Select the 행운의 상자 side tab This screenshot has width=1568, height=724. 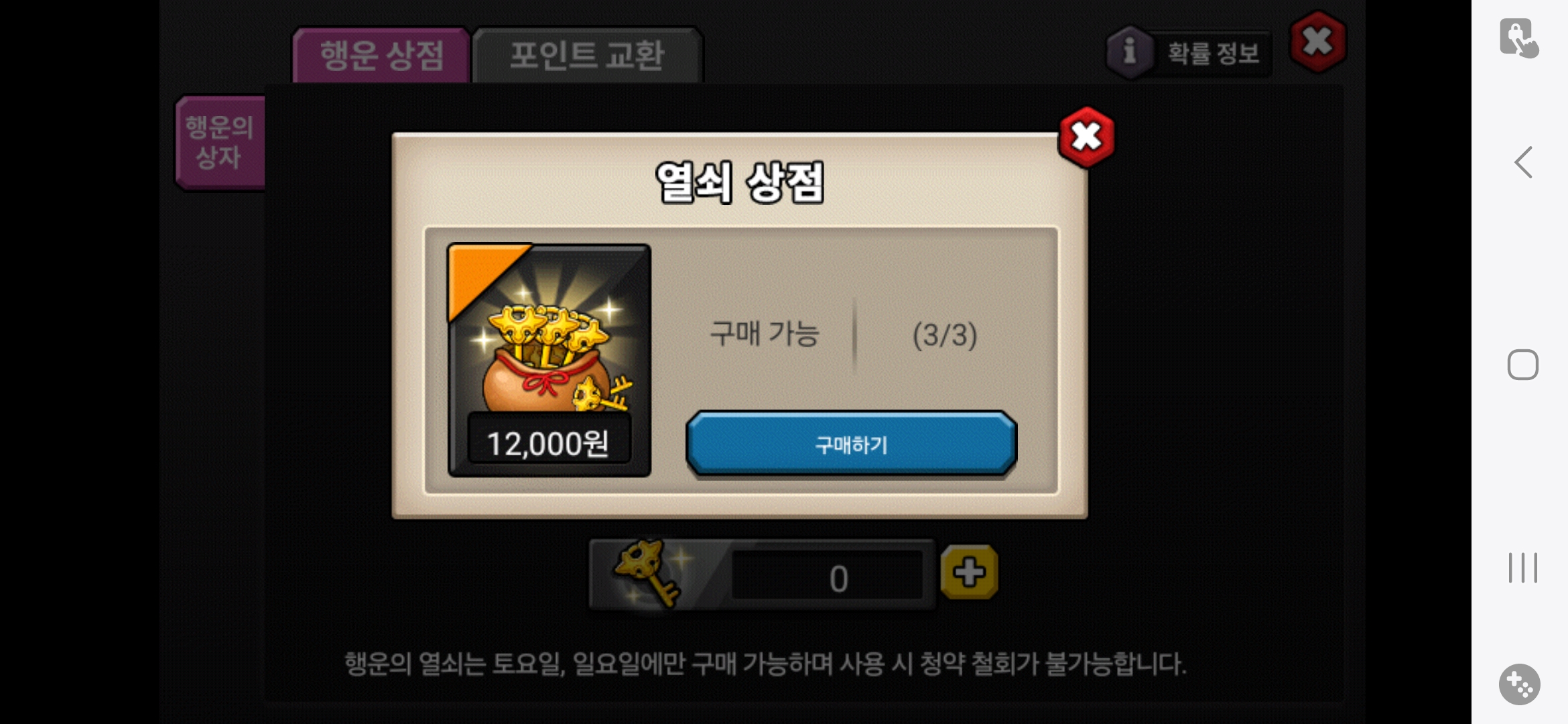[x=220, y=142]
